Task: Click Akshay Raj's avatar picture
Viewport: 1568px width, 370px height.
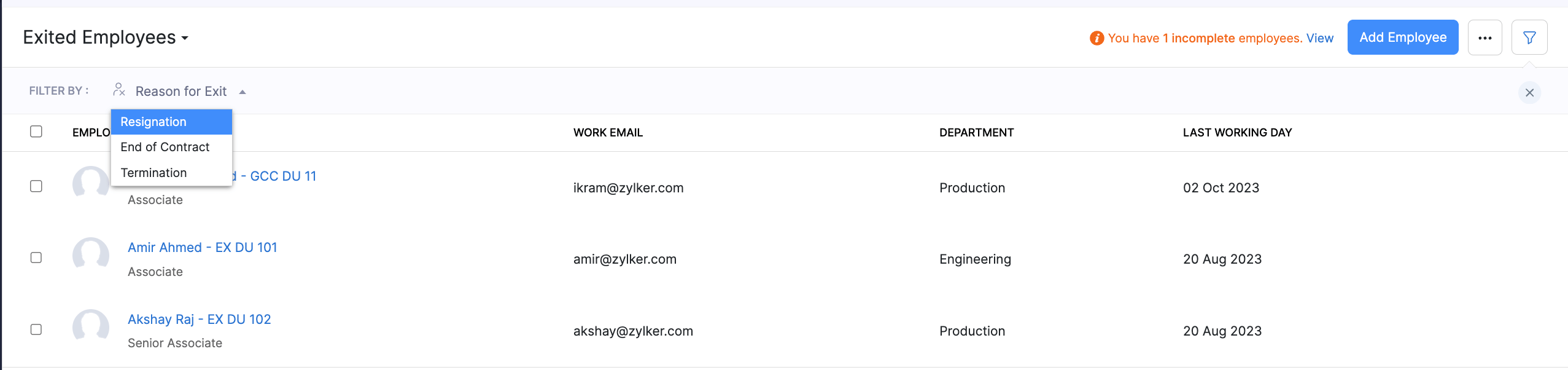Action: click(91, 327)
